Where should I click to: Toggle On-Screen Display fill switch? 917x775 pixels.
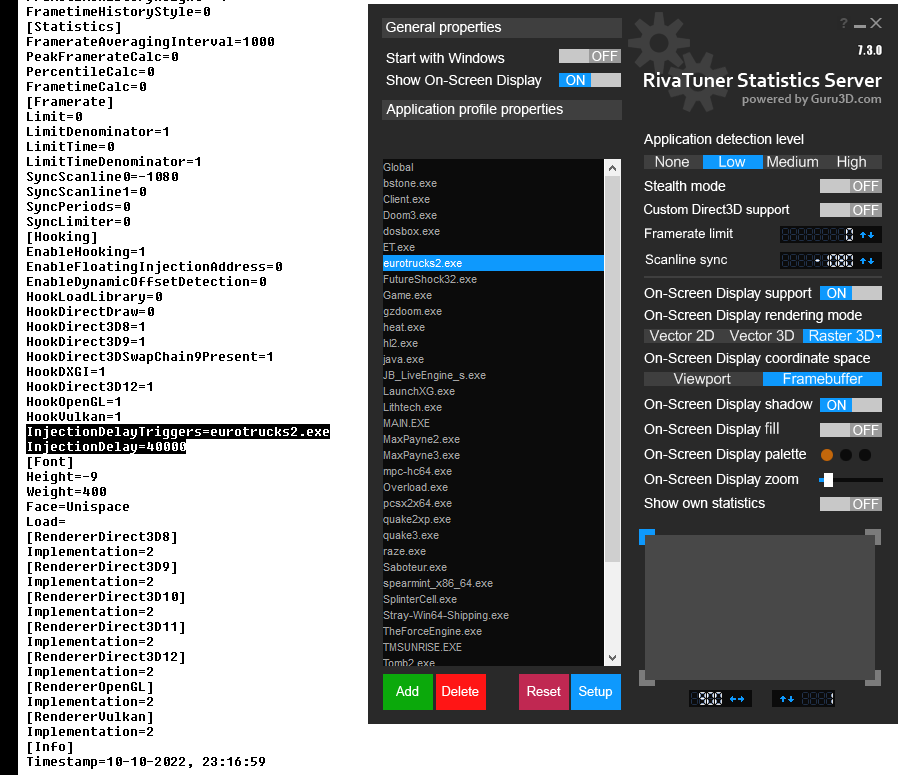tap(850, 430)
